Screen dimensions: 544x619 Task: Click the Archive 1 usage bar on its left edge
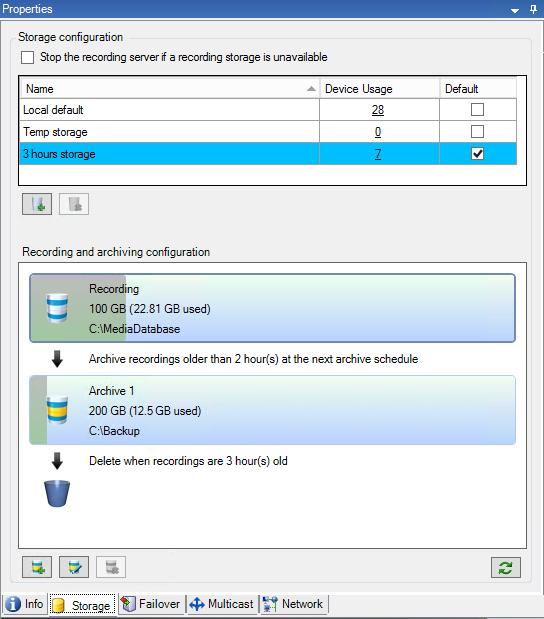click(x=39, y=410)
